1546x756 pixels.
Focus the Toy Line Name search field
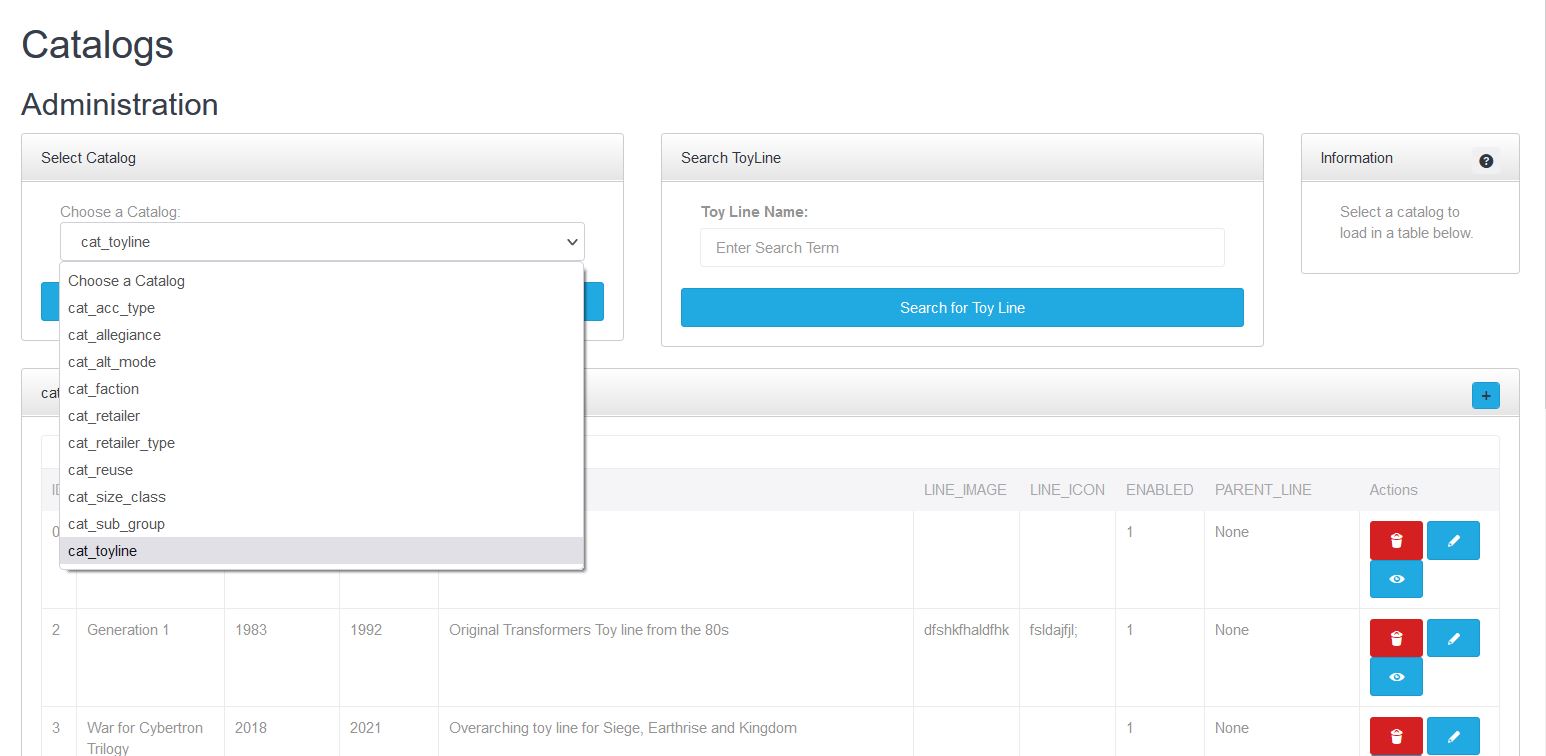[962, 248]
